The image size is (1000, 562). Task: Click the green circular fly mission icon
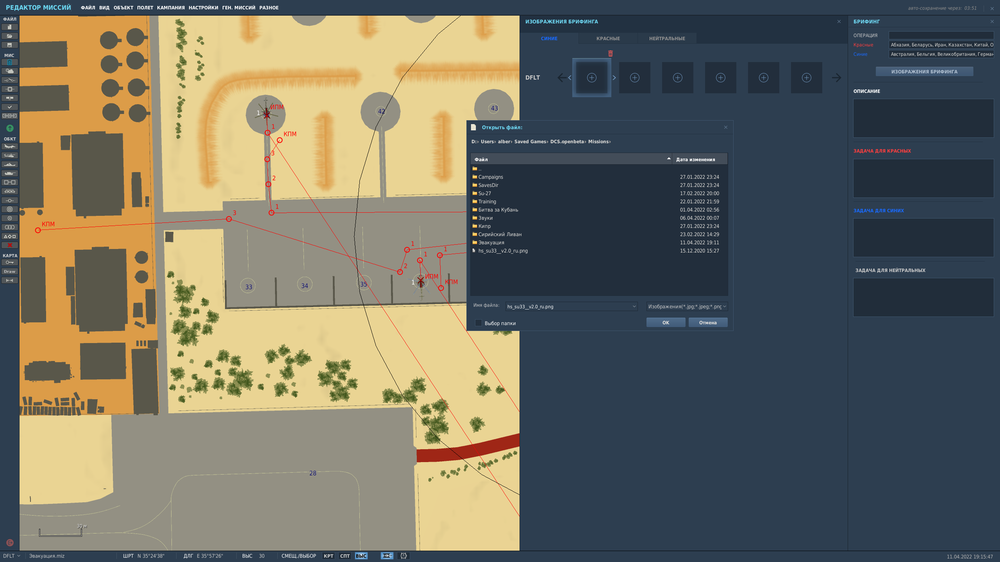10,128
